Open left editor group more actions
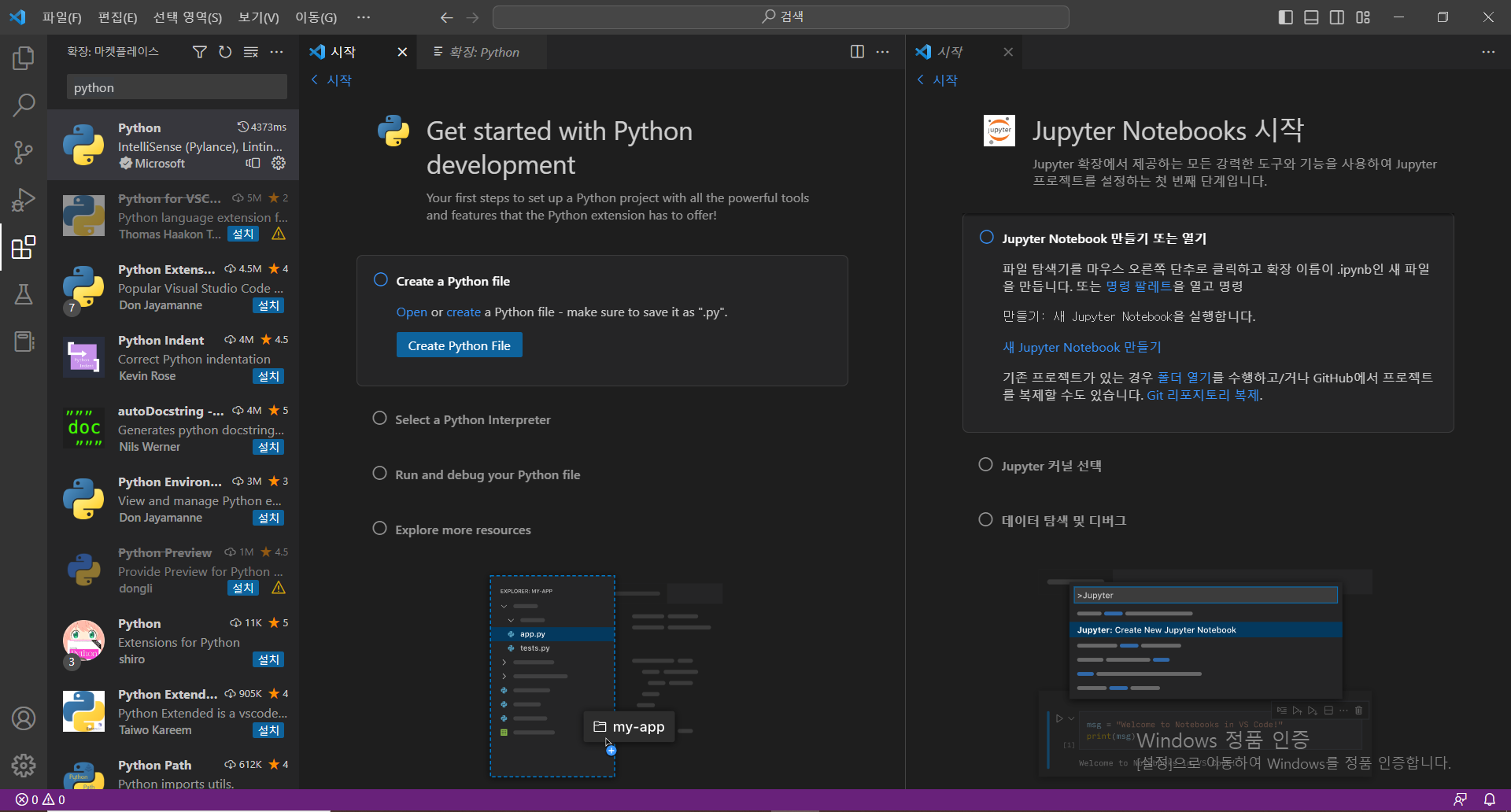1511x812 pixels. tap(882, 52)
